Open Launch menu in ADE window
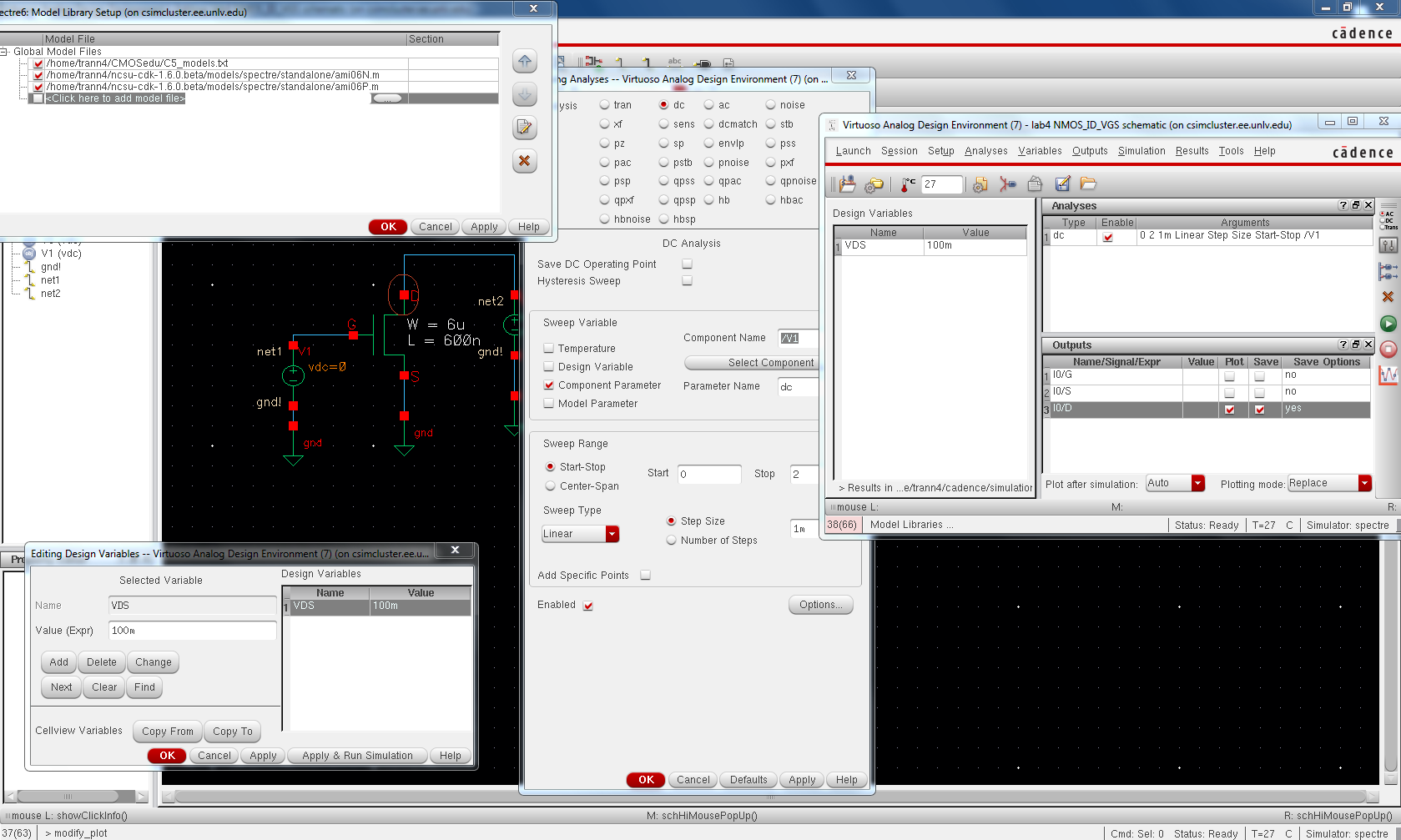The width and height of the screenshot is (1401, 840). (x=853, y=151)
